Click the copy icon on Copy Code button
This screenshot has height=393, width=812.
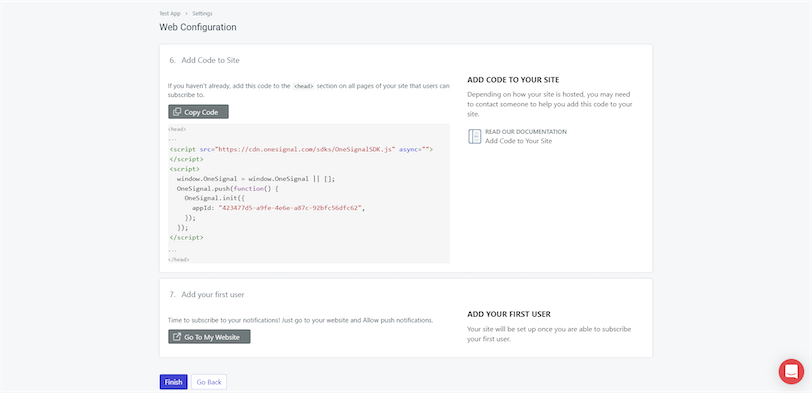tap(177, 112)
